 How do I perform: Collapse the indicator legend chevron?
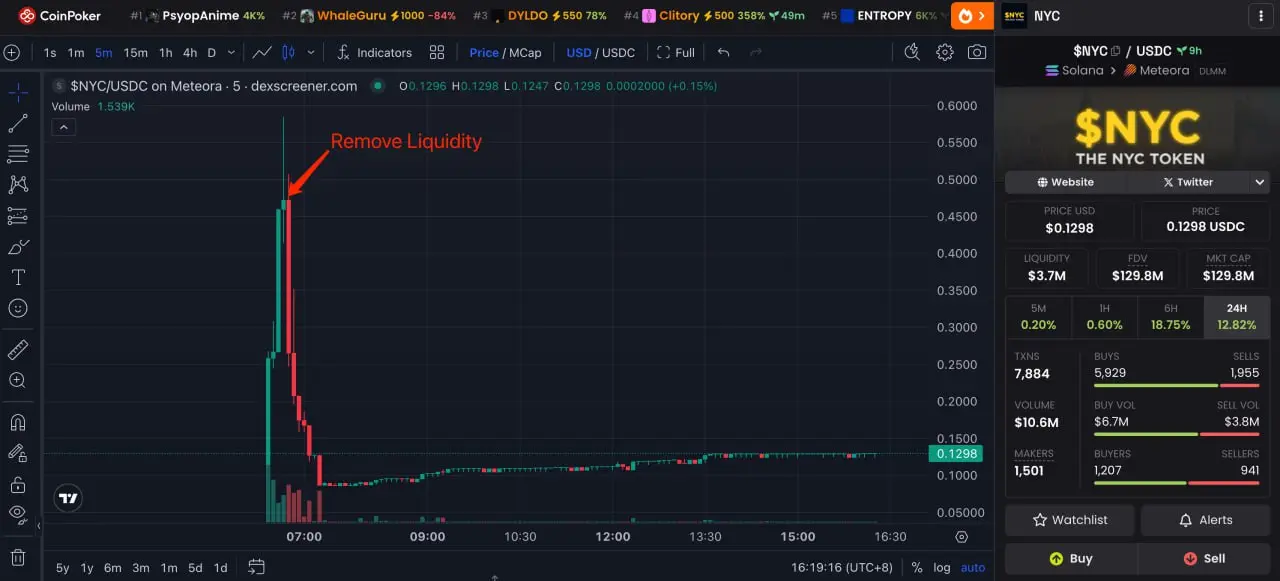click(63, 127)
